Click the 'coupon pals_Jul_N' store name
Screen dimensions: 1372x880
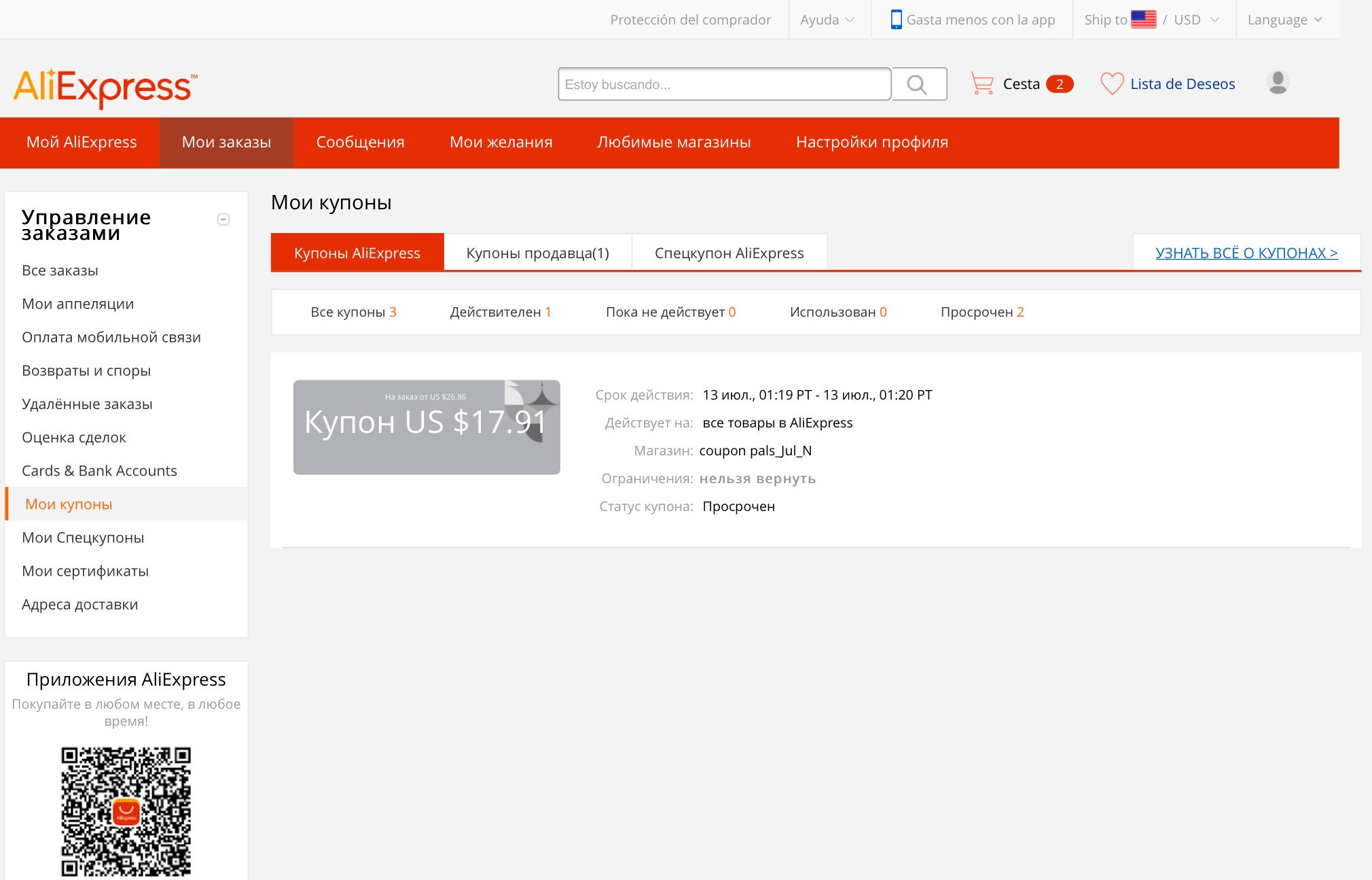pyautogui.click(x=755, y=451)
